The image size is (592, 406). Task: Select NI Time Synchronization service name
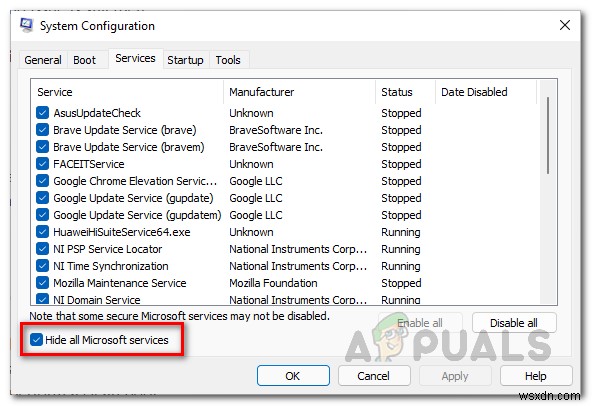click(111, 266)
